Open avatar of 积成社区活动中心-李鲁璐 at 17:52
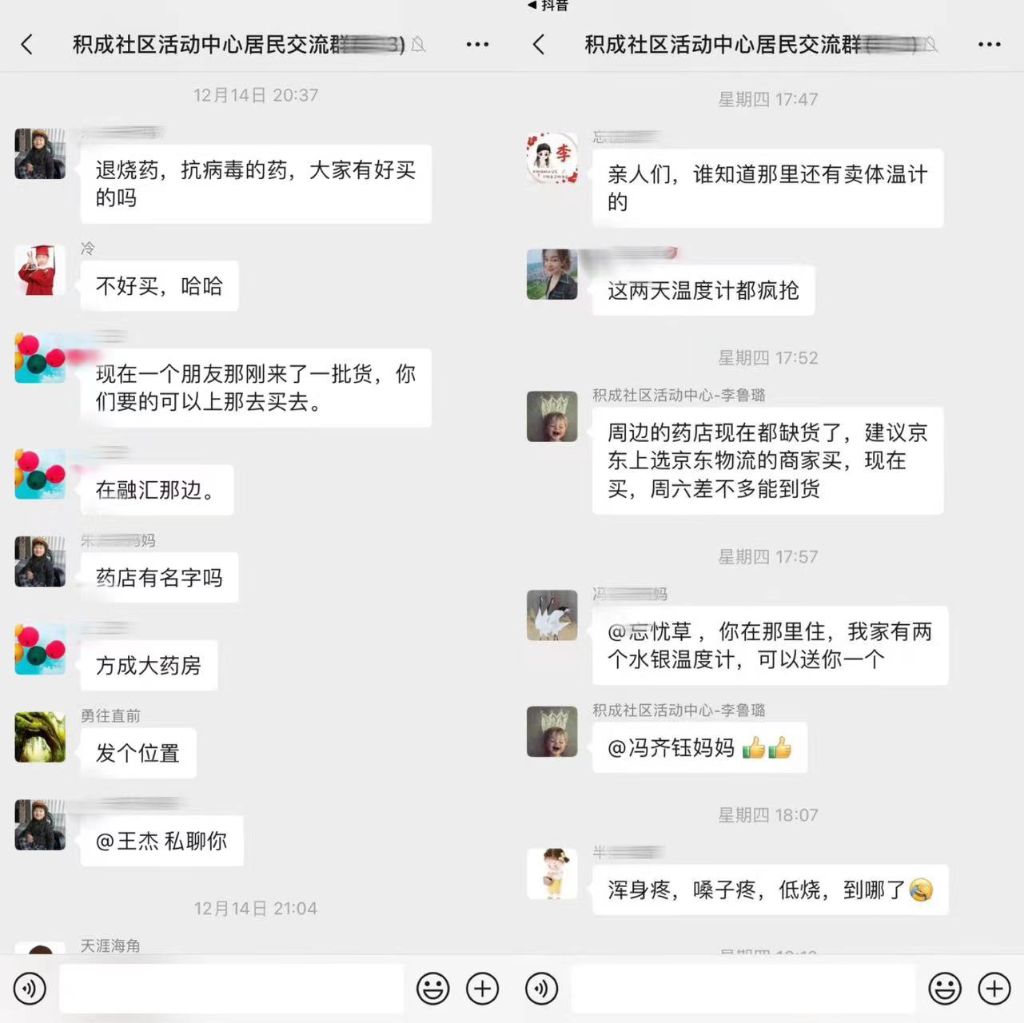Viewport: 1024px width, 1023px height. click(x=552, y=416)
